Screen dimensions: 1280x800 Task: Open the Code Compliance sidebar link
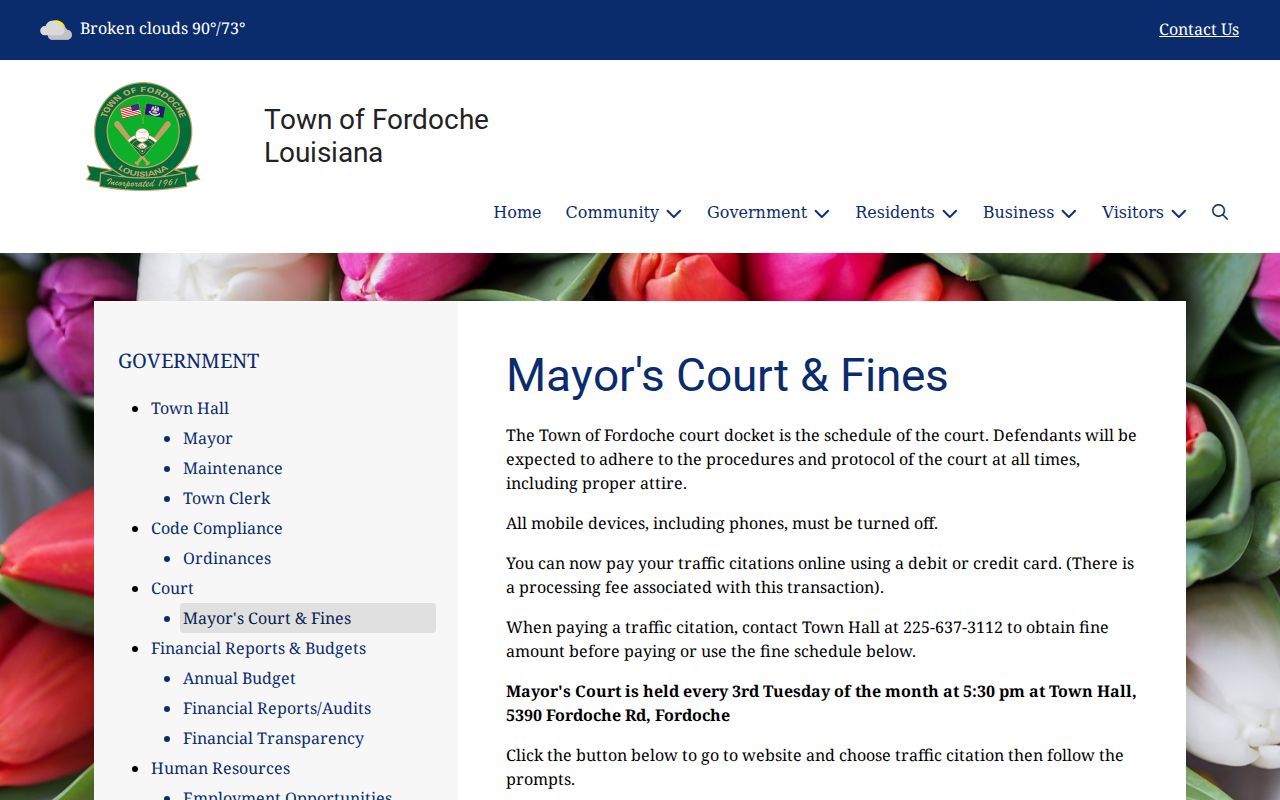coord(217,528)
